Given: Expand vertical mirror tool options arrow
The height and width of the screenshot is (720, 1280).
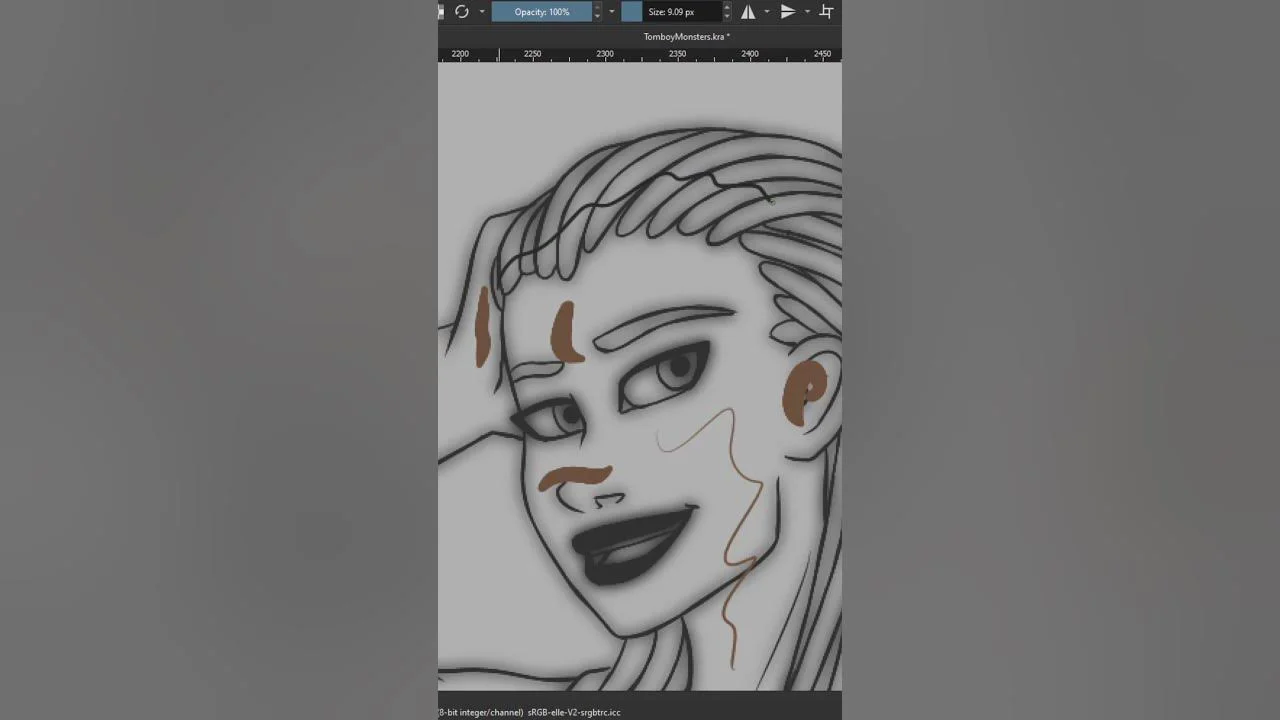Looking at the screenshot, I should click(807, 12).
